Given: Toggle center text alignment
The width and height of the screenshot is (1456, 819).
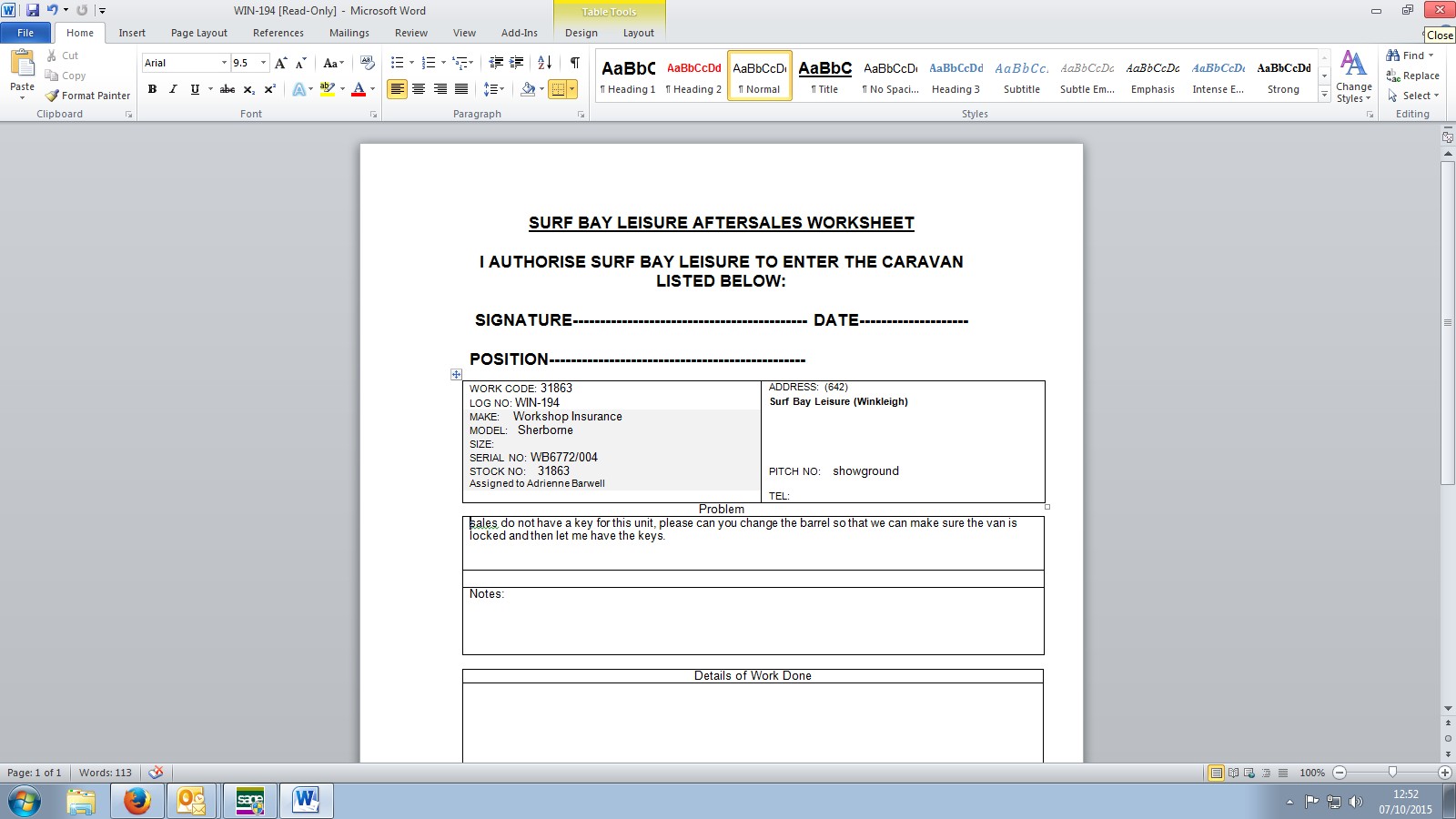Looking at the screenshot, I should (x=419, y=89).
